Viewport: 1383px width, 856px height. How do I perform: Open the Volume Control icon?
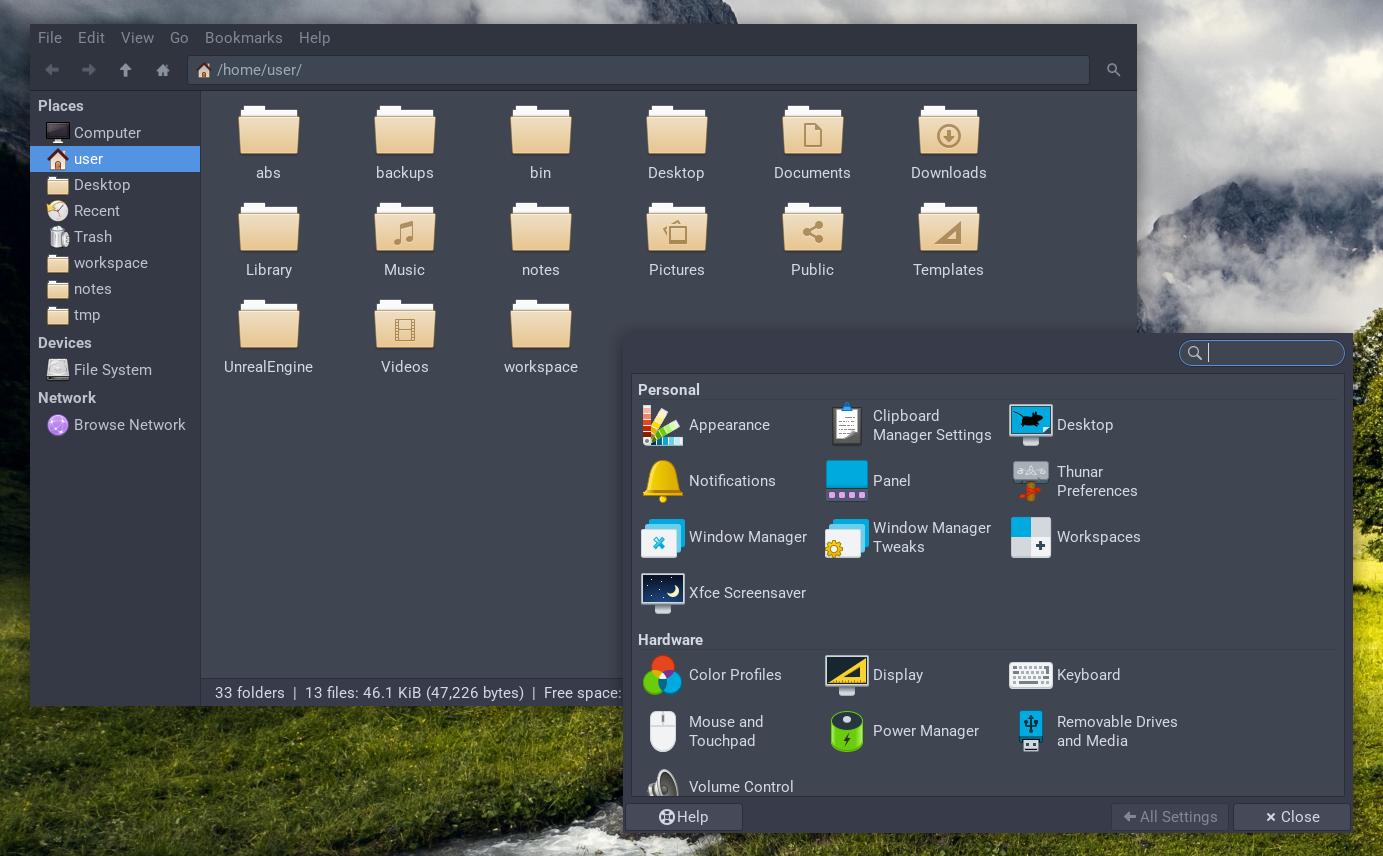[662, 782]
